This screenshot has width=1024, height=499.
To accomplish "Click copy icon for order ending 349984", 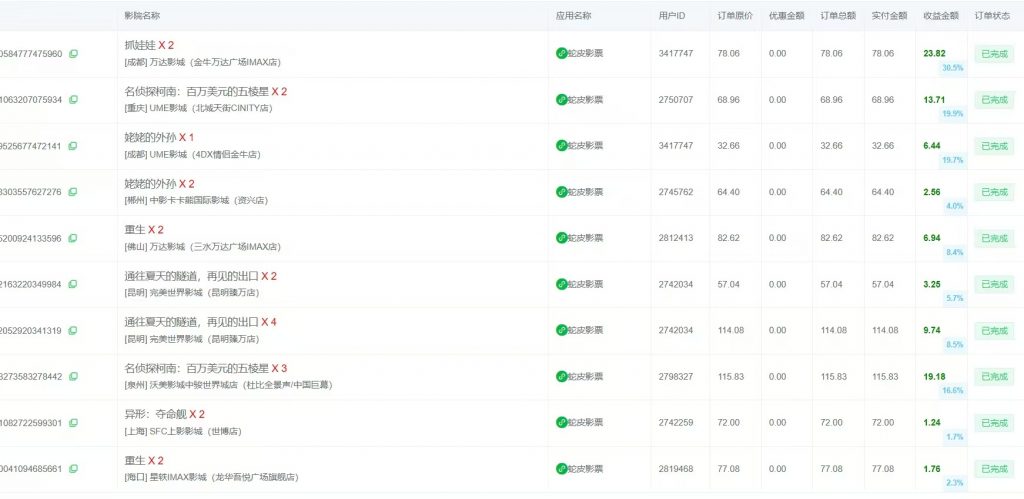I will click(x=73, y=284).
